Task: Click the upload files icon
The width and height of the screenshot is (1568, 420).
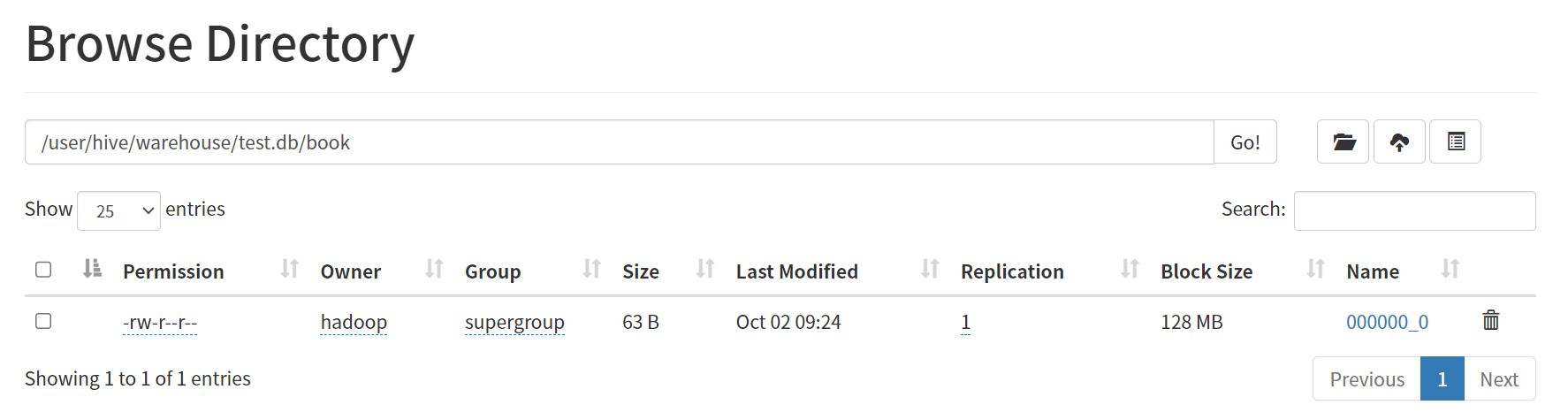Action: 1399,141
